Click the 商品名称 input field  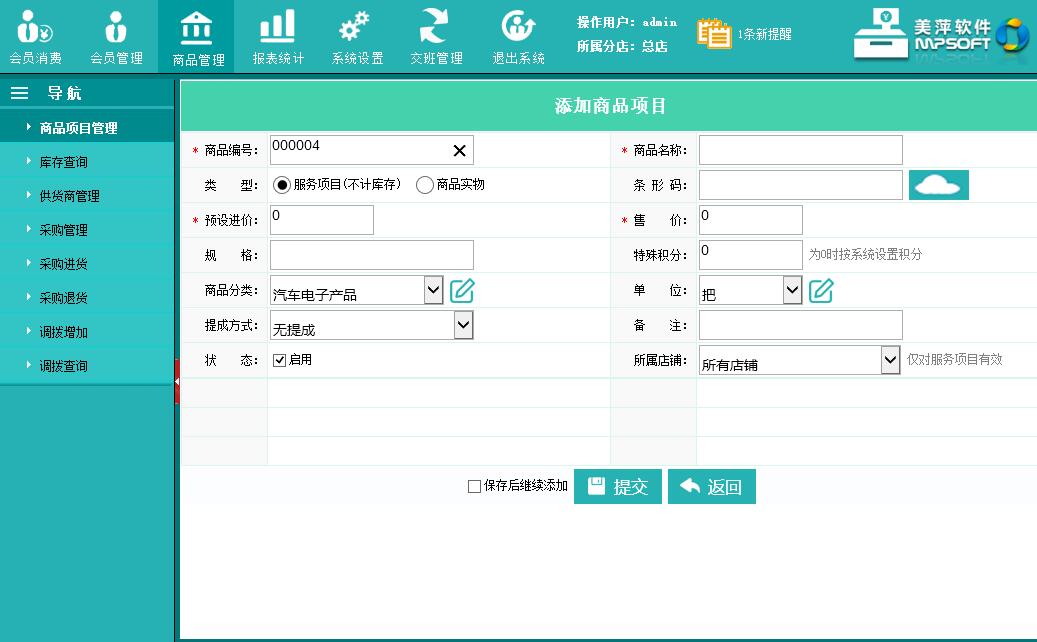[x=800, y=150]
